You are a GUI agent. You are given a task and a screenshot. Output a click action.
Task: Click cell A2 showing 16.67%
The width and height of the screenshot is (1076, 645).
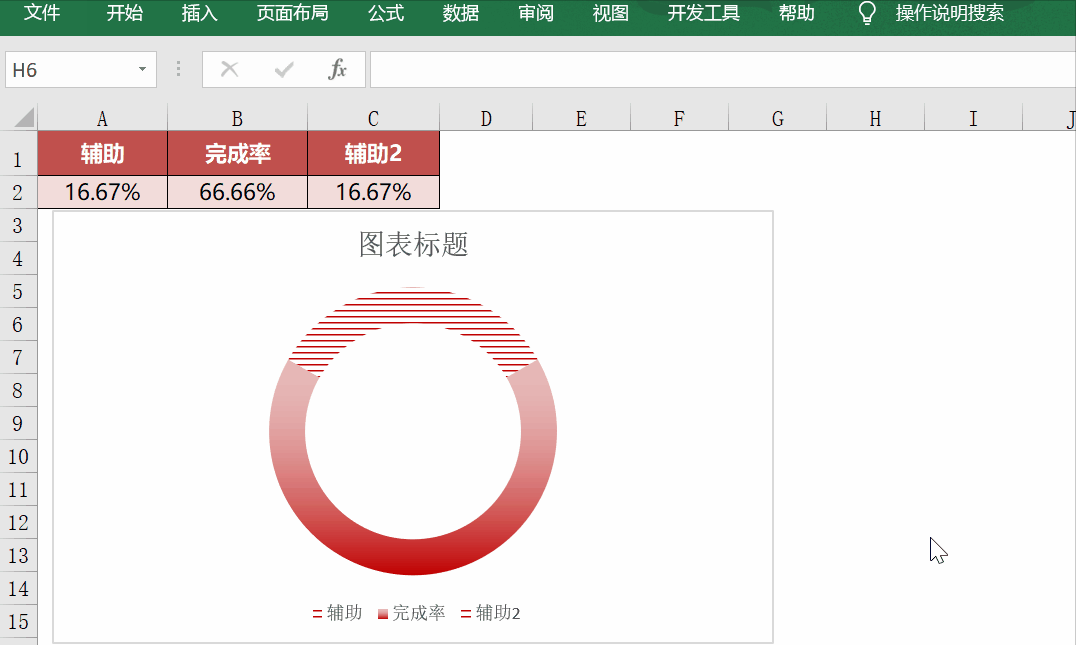click(102, 192)
